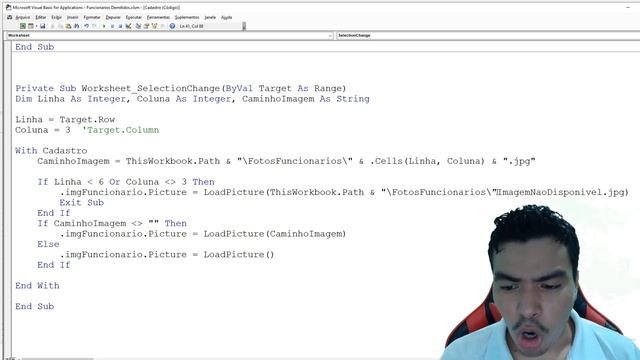Click the Cut icon in the toolbar
Image resolution: width=640 pixels, height=360 pixels.
[x=52, y=26]
